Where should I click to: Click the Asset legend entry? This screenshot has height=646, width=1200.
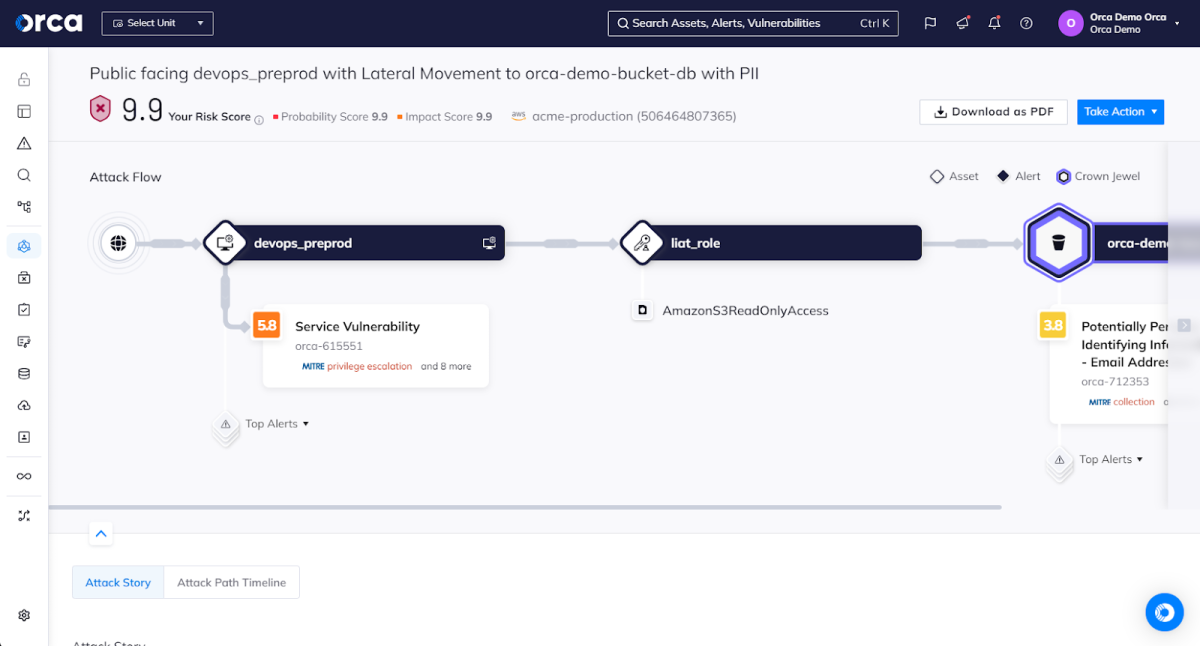point(954,176)
